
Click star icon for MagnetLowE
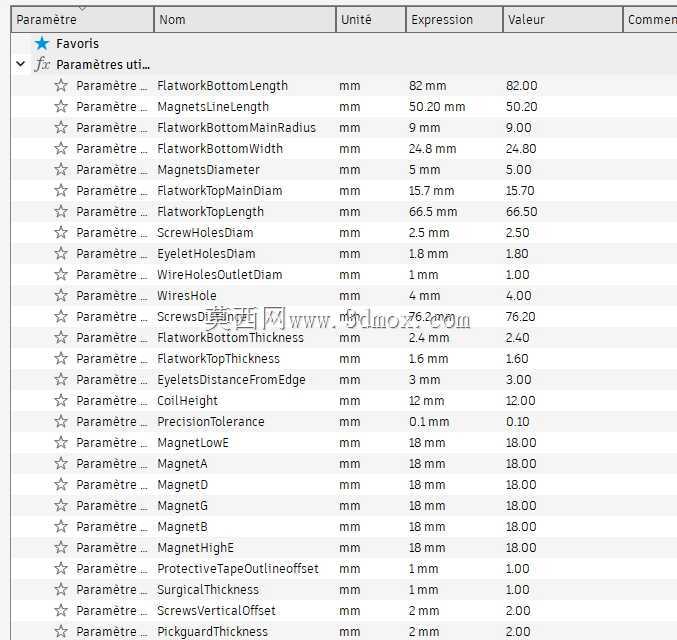(61, 443)
